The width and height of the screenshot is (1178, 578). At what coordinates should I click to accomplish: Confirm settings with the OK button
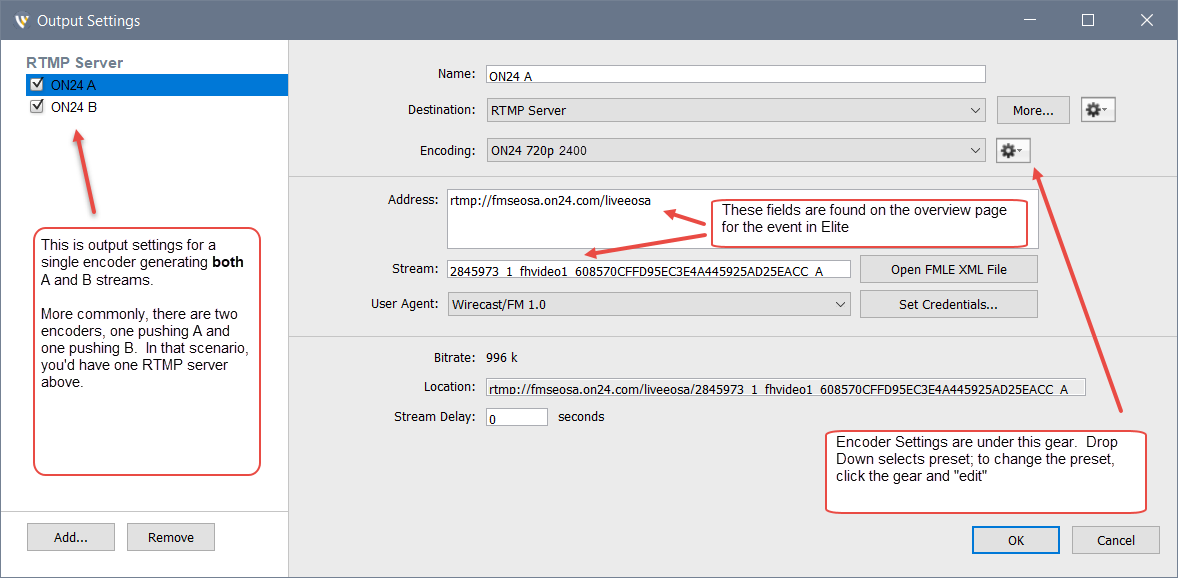[1016, 540]
